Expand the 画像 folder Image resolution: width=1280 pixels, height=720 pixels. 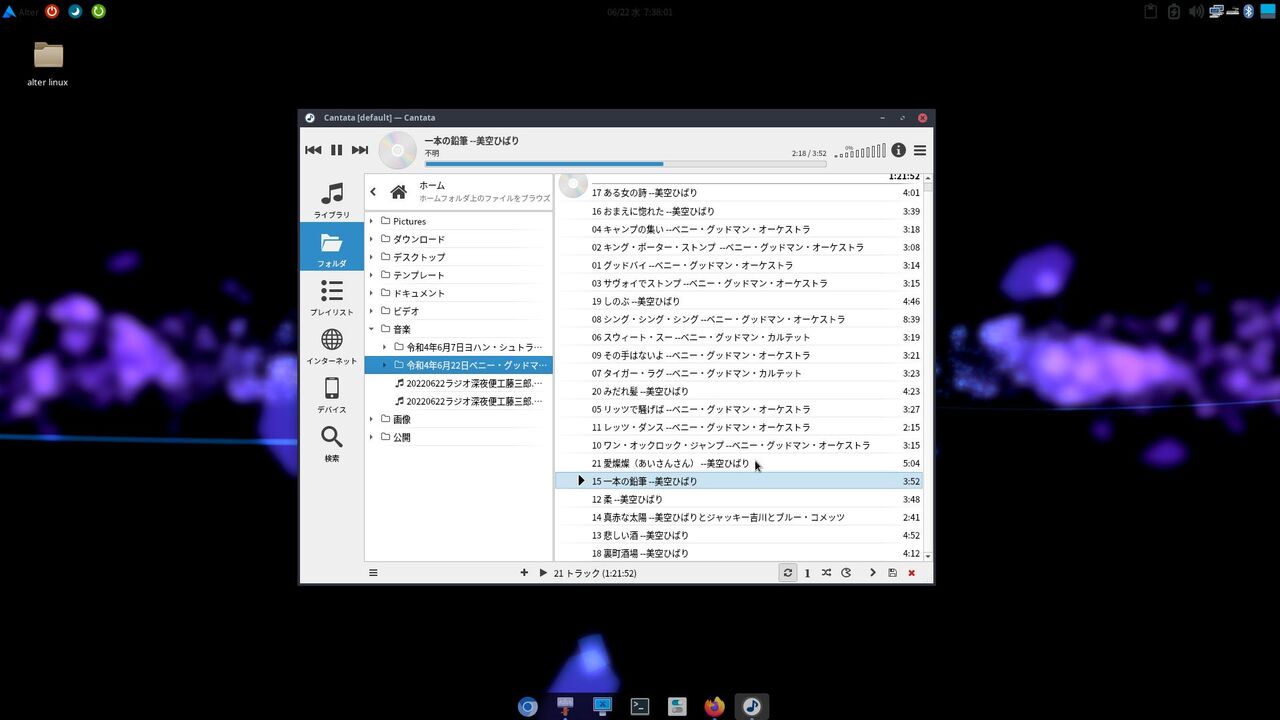point(371,419)
